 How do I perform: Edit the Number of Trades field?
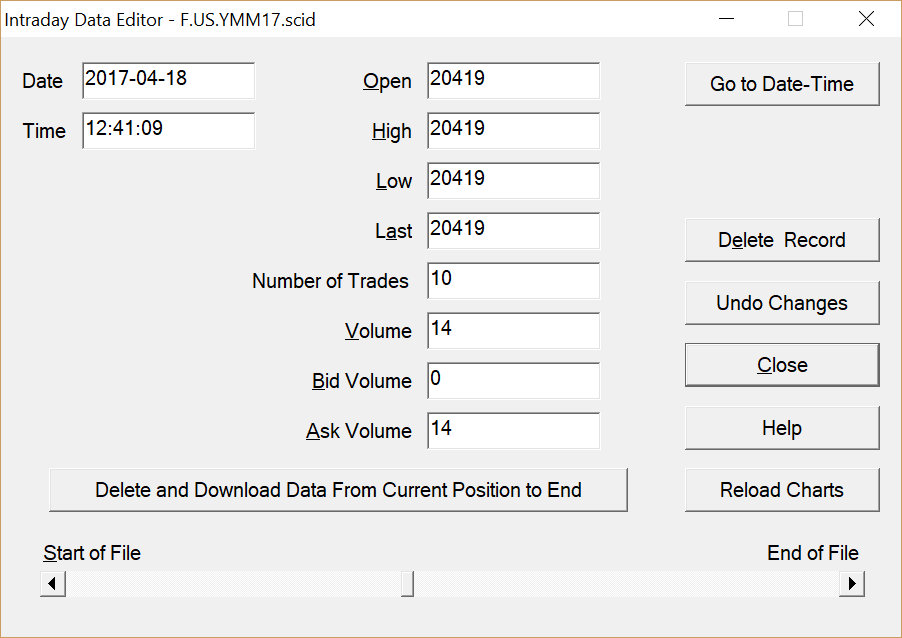tap(513, 281)
